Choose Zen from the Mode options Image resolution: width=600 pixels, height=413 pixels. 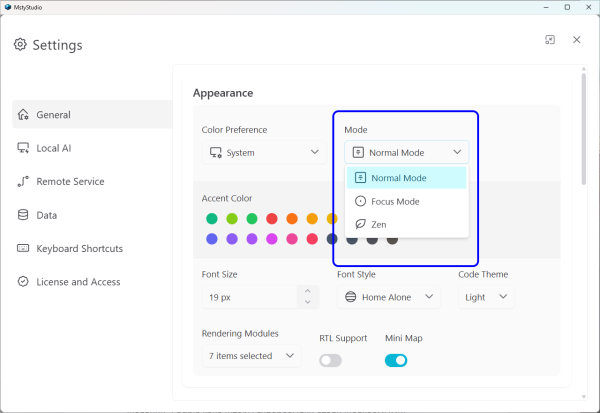(x=378, y=224)
